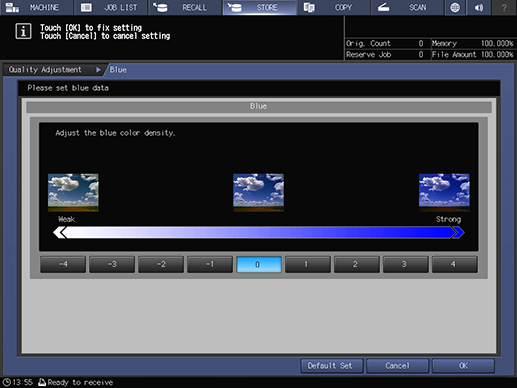This screenshot has width=517, height=388.
Task: Set blue density to -4
Action: pyautogui.click(x=63, y=264)
